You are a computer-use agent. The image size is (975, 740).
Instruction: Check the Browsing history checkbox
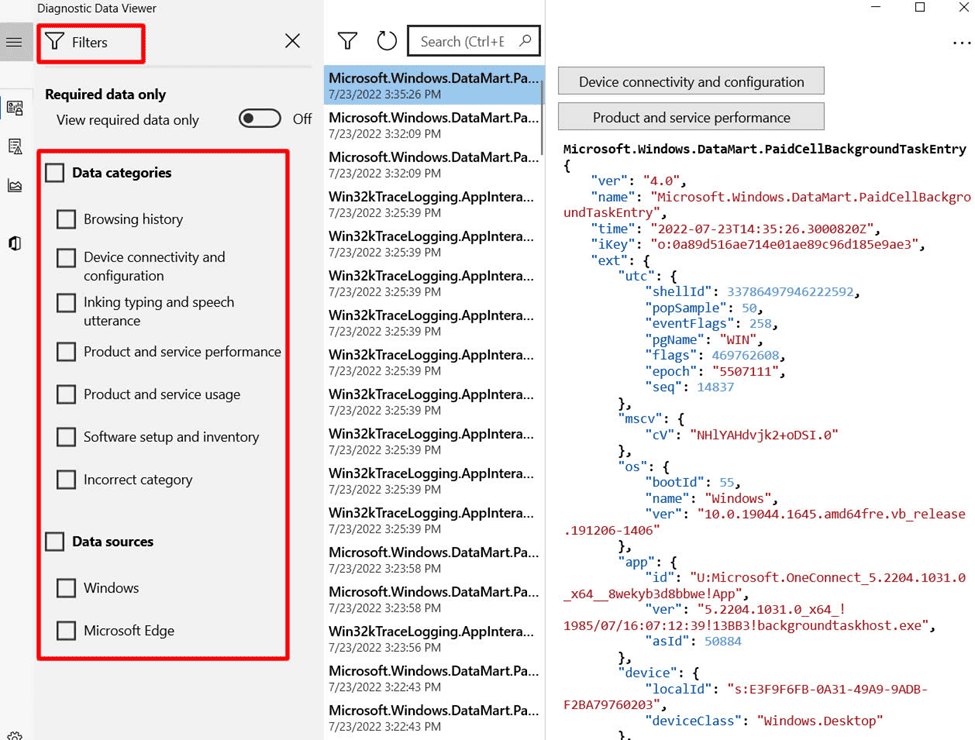pyautogui.click(x=66, y=219)
